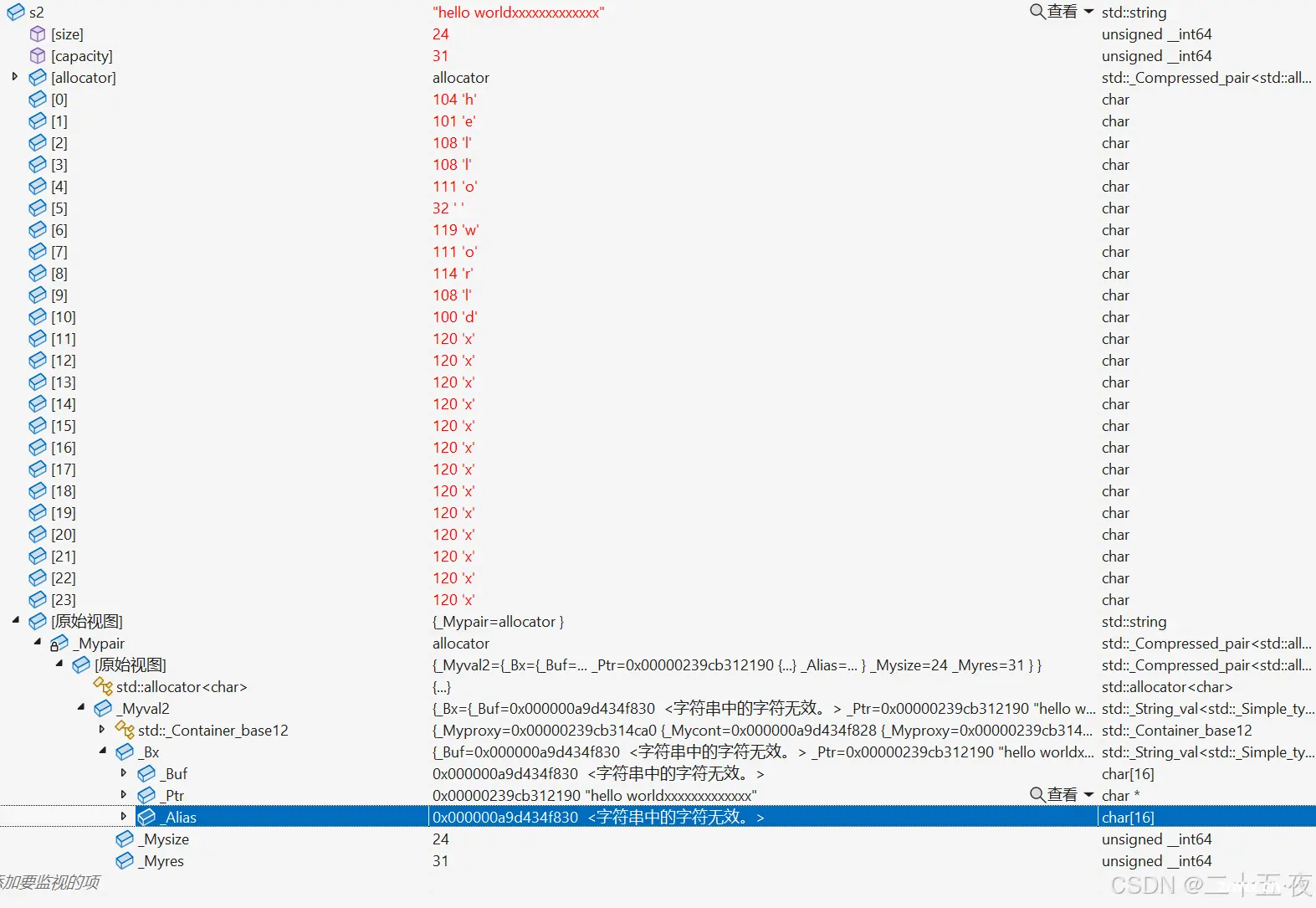Click the add-watch-item field at bottom
The image size is (1316, 908).
pos(50,882)
